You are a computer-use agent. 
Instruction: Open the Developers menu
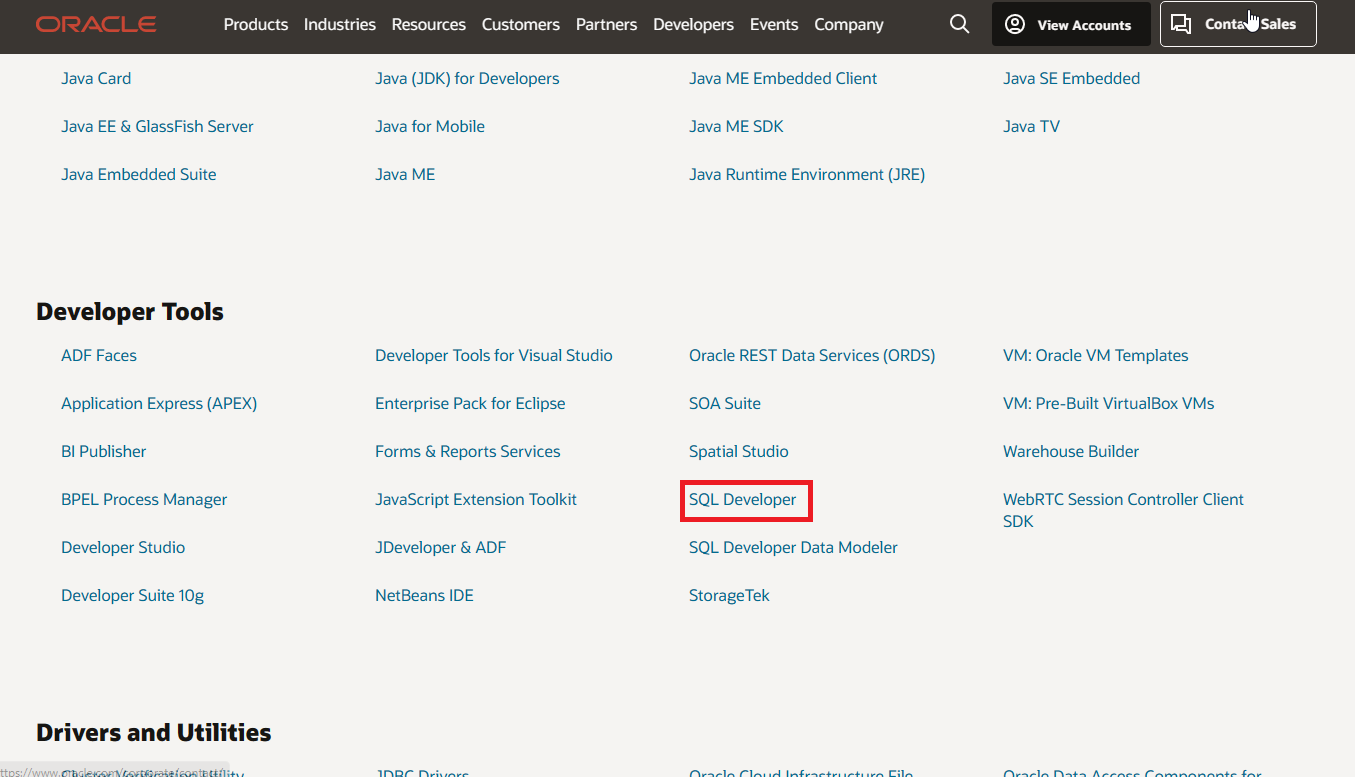[693, 24]
